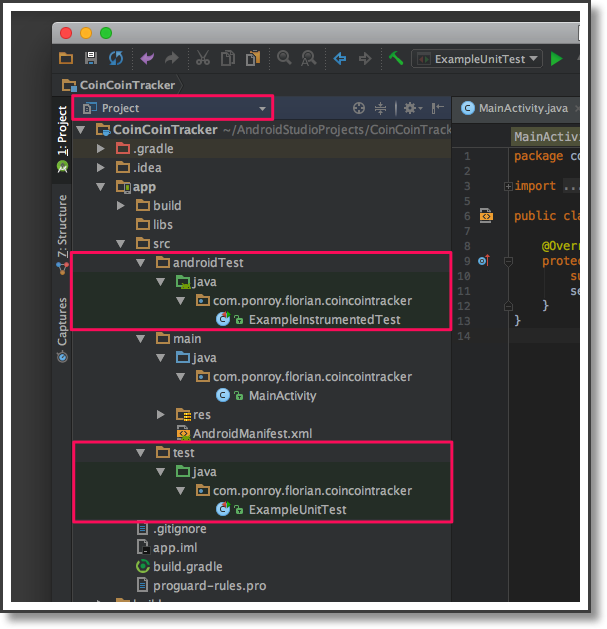
Task: Collapse the test folder
Action: pyautogui.click(x=140, y=453)
